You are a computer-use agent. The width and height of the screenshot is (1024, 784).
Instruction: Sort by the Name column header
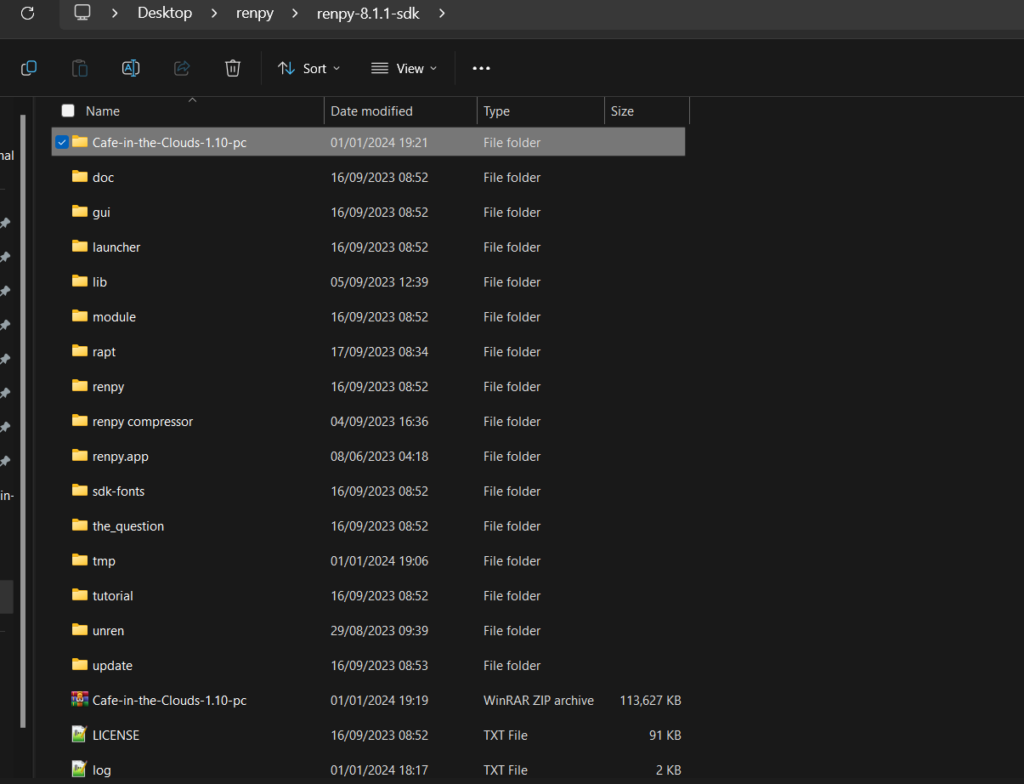(x=103, y=111)
